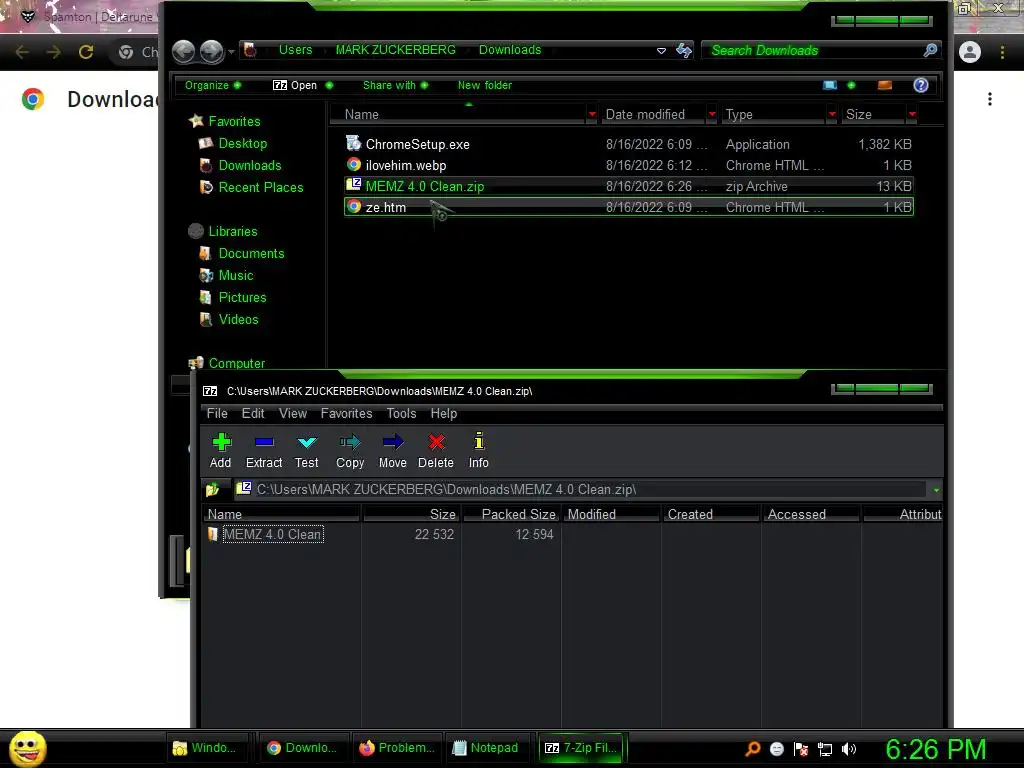
Task: Click Explorer Forward navigation button
Action: 212,52
